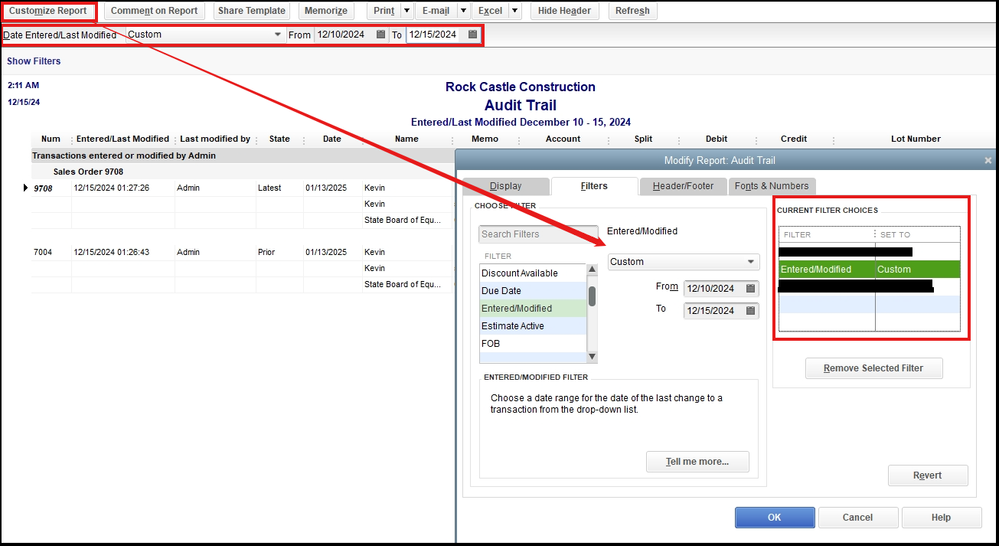Memorize this report
Screen dimensions: 999x546
click(326, 11)
